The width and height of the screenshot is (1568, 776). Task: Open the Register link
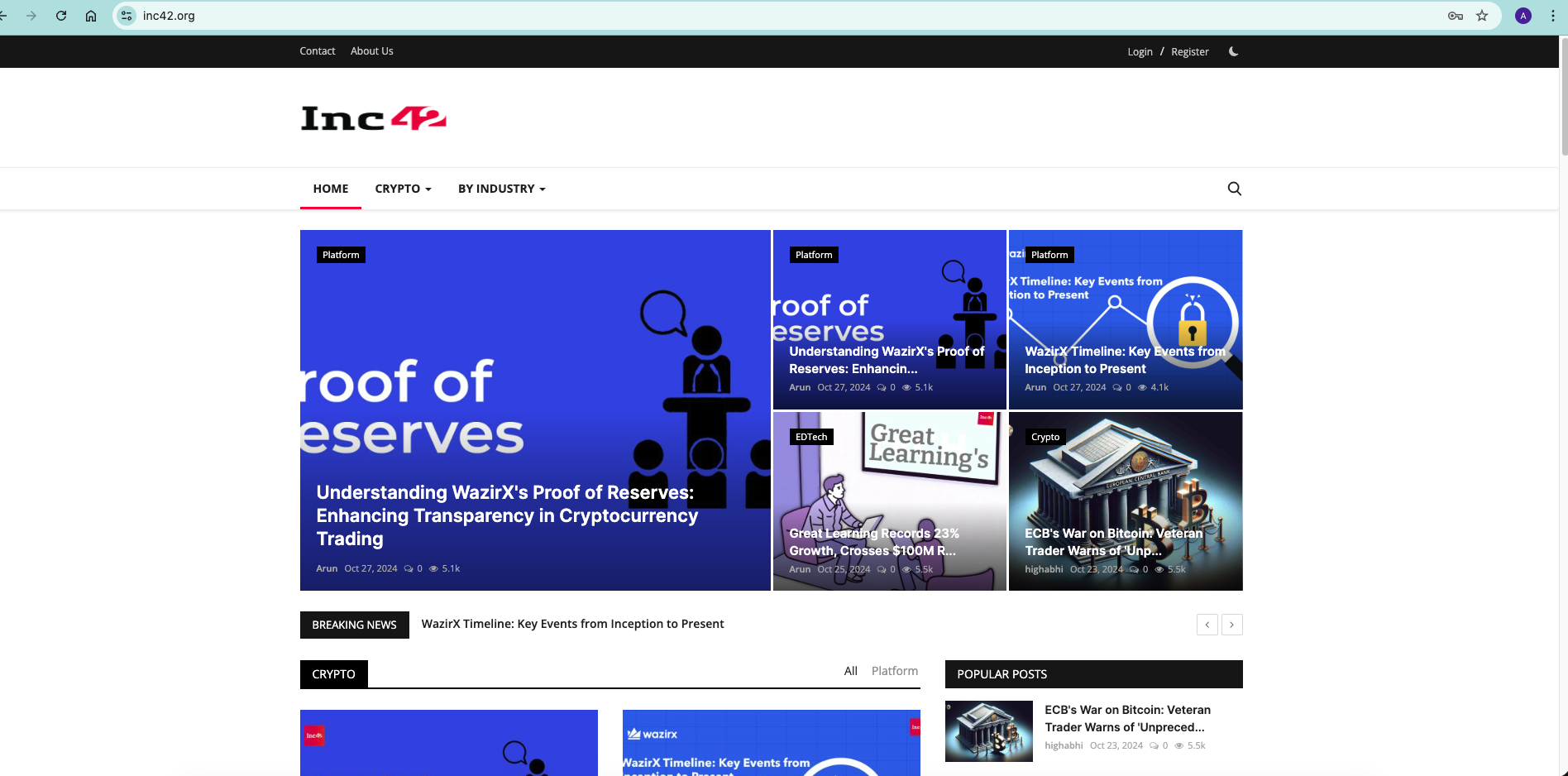tap(1189, 51)
